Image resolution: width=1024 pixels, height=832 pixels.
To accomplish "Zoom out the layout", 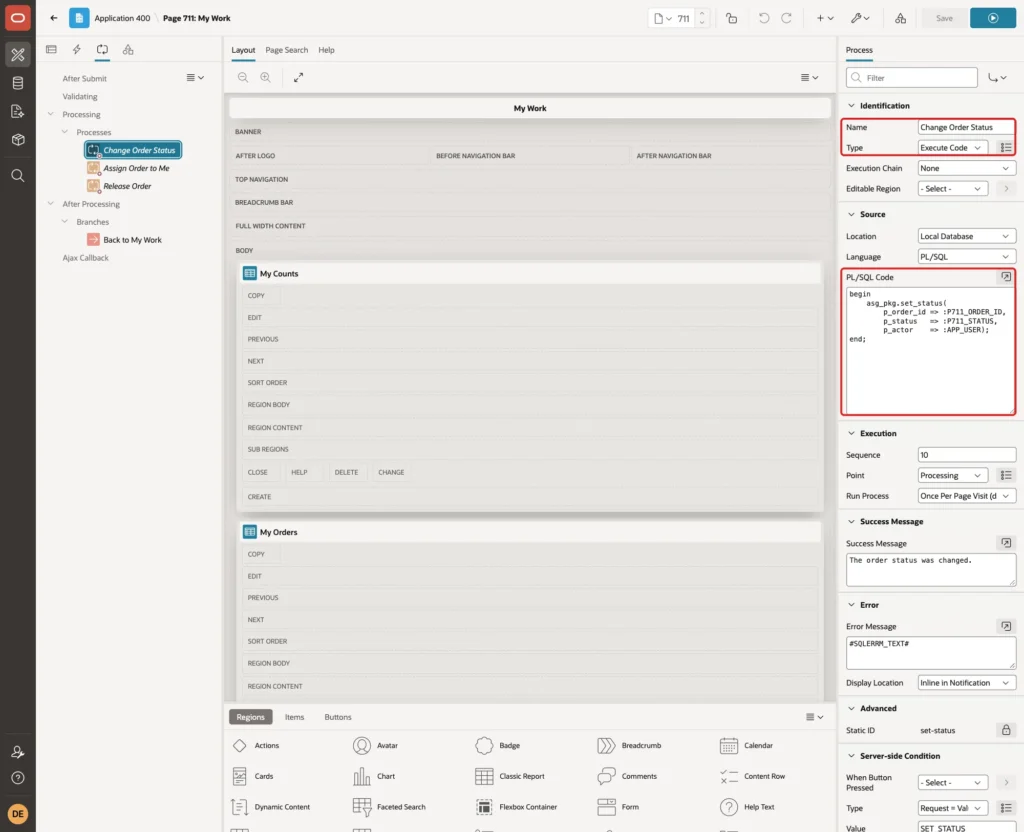I will (243, 77).
